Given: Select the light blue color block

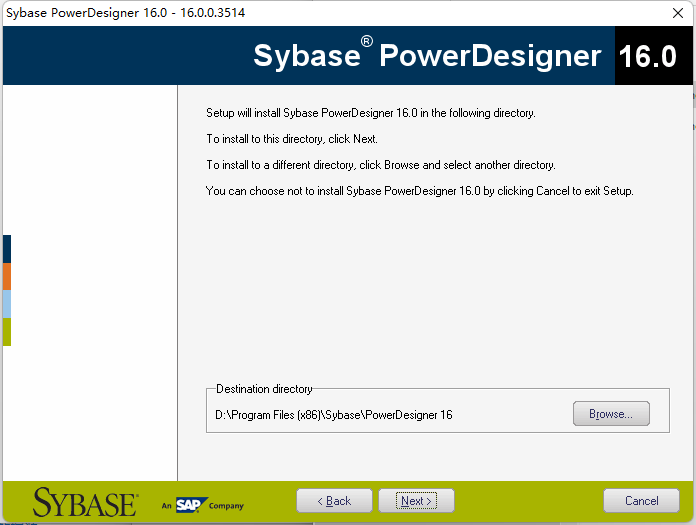Looking at the screenshot, I should coord(7,304).
